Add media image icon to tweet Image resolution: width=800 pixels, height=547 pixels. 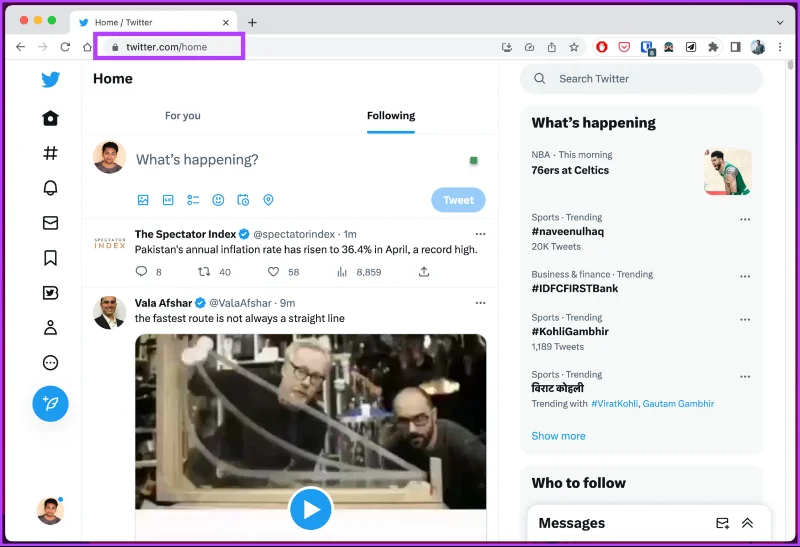(143, 200)
